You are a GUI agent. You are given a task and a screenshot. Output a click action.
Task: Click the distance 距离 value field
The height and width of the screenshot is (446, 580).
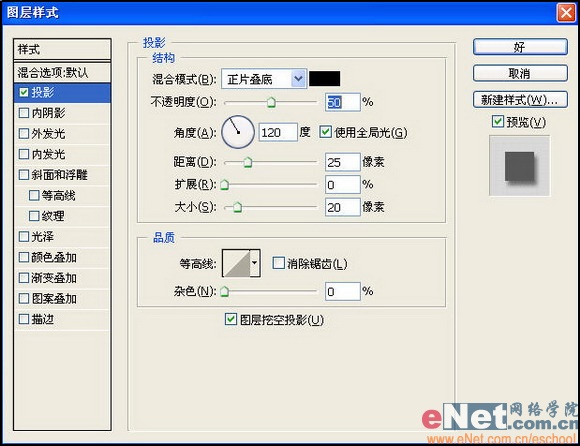click(x=343, y=162)
